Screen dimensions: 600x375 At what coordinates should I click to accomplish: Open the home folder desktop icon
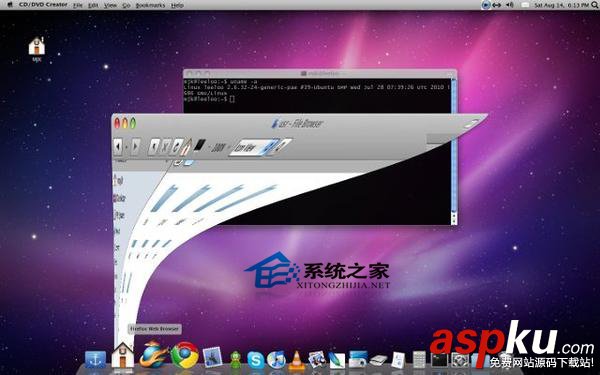tap(37, 47)
